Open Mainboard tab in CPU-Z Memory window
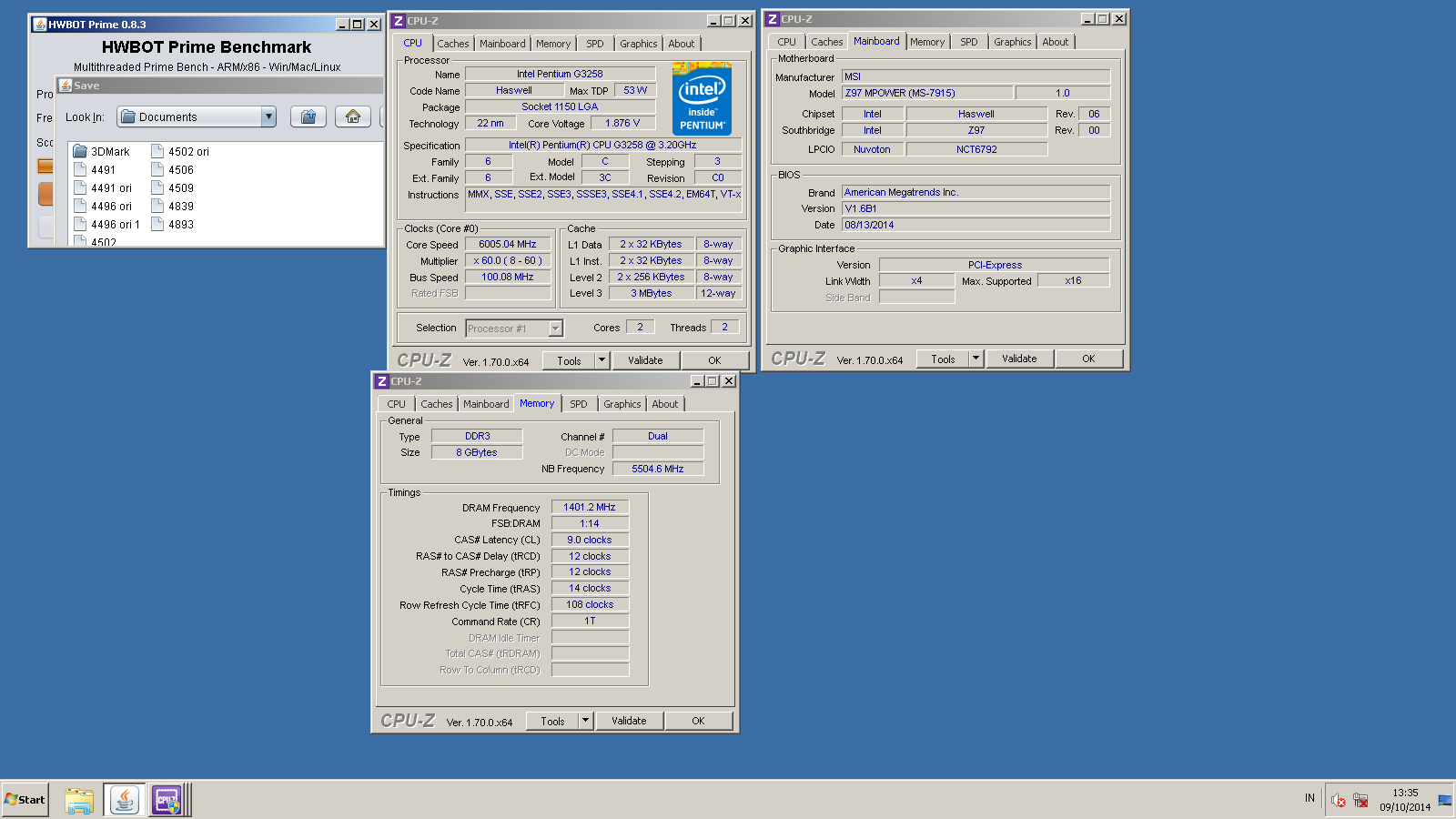 pos(486,404)
